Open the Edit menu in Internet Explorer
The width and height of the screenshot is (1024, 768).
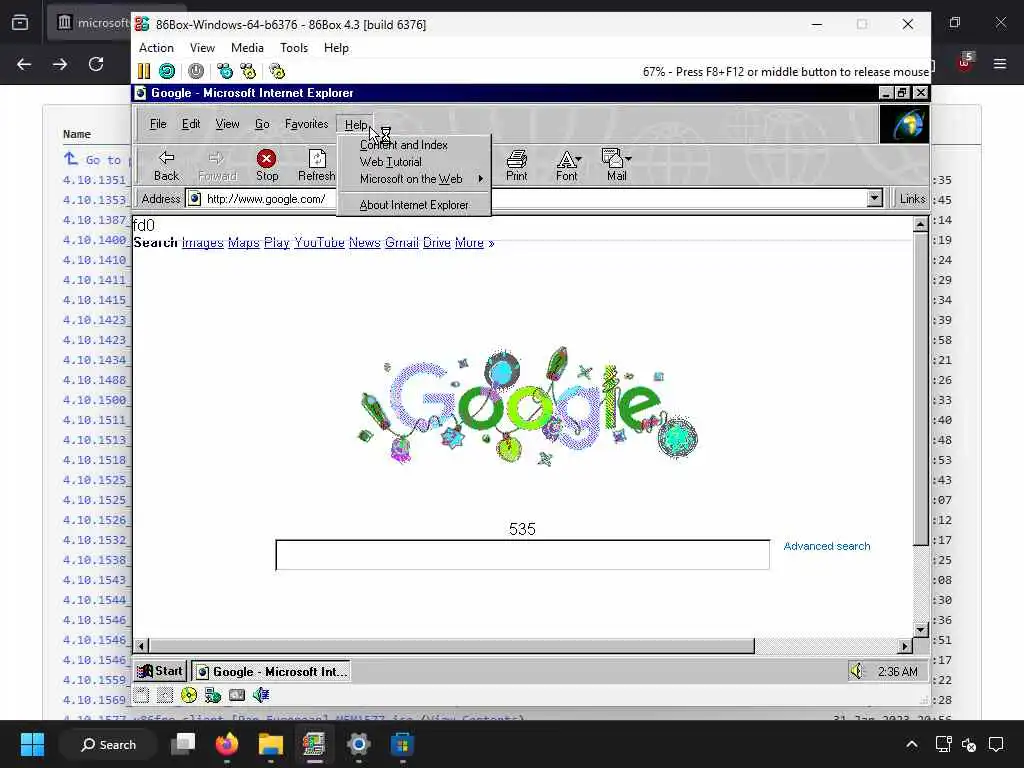[191, 124]
